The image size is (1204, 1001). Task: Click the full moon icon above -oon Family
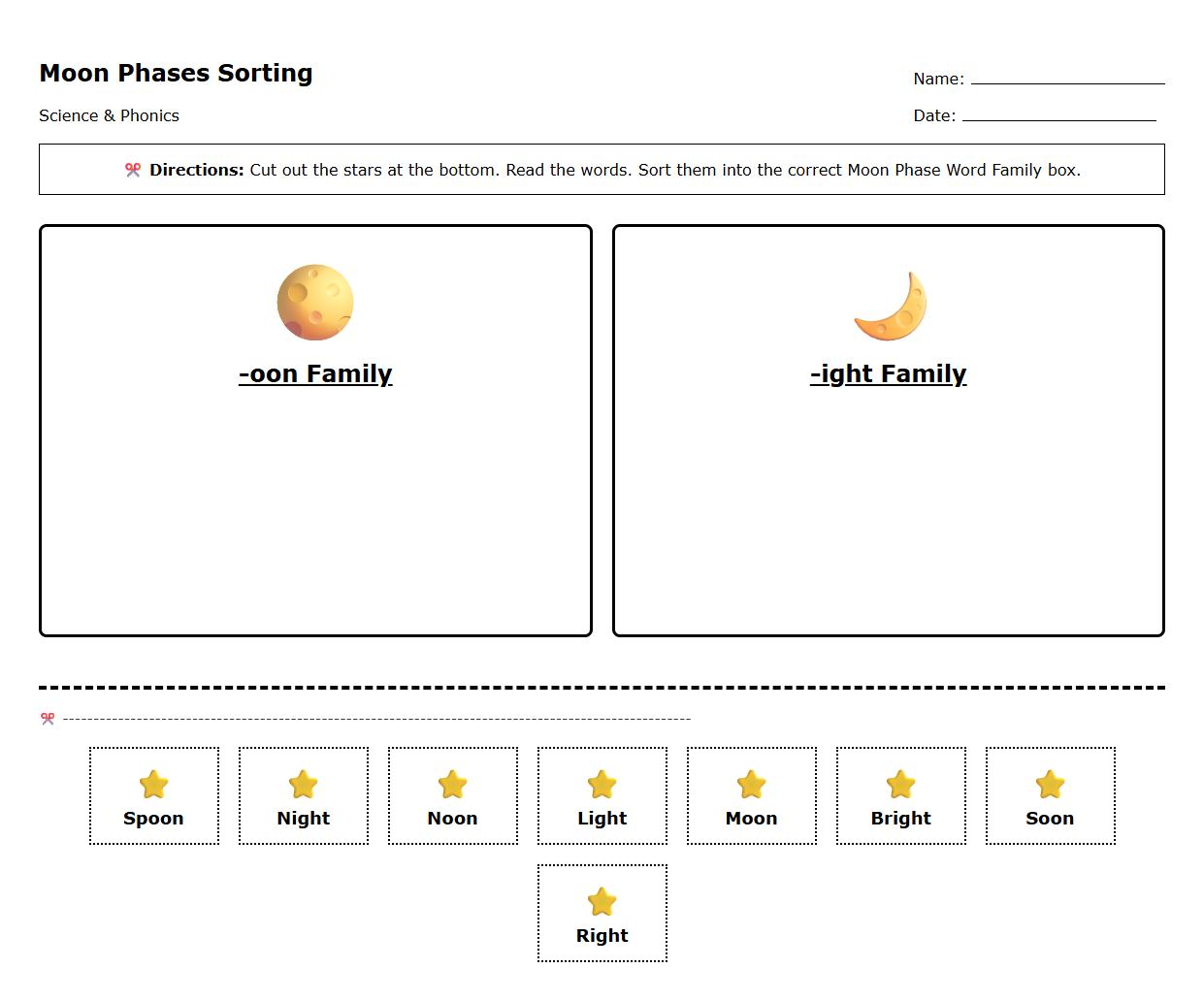(315, 301)
